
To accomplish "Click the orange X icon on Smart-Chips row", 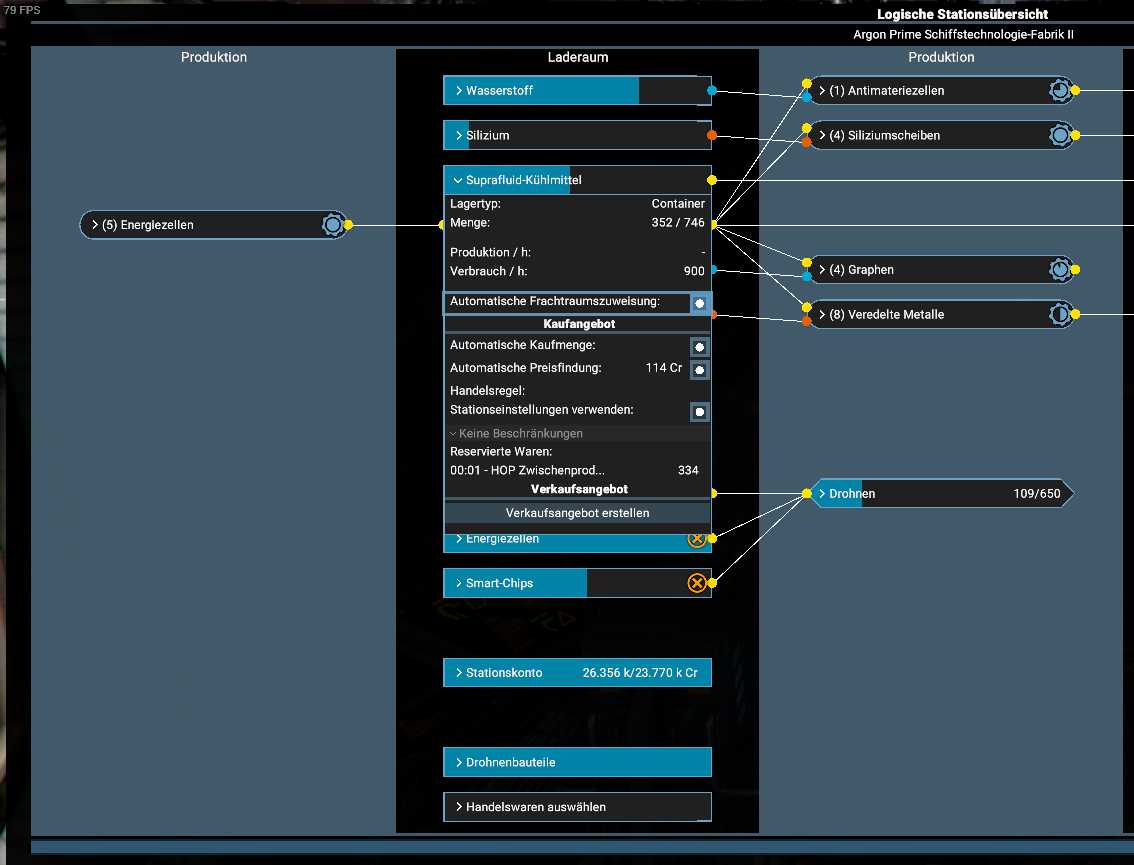I will click(696, 583).
